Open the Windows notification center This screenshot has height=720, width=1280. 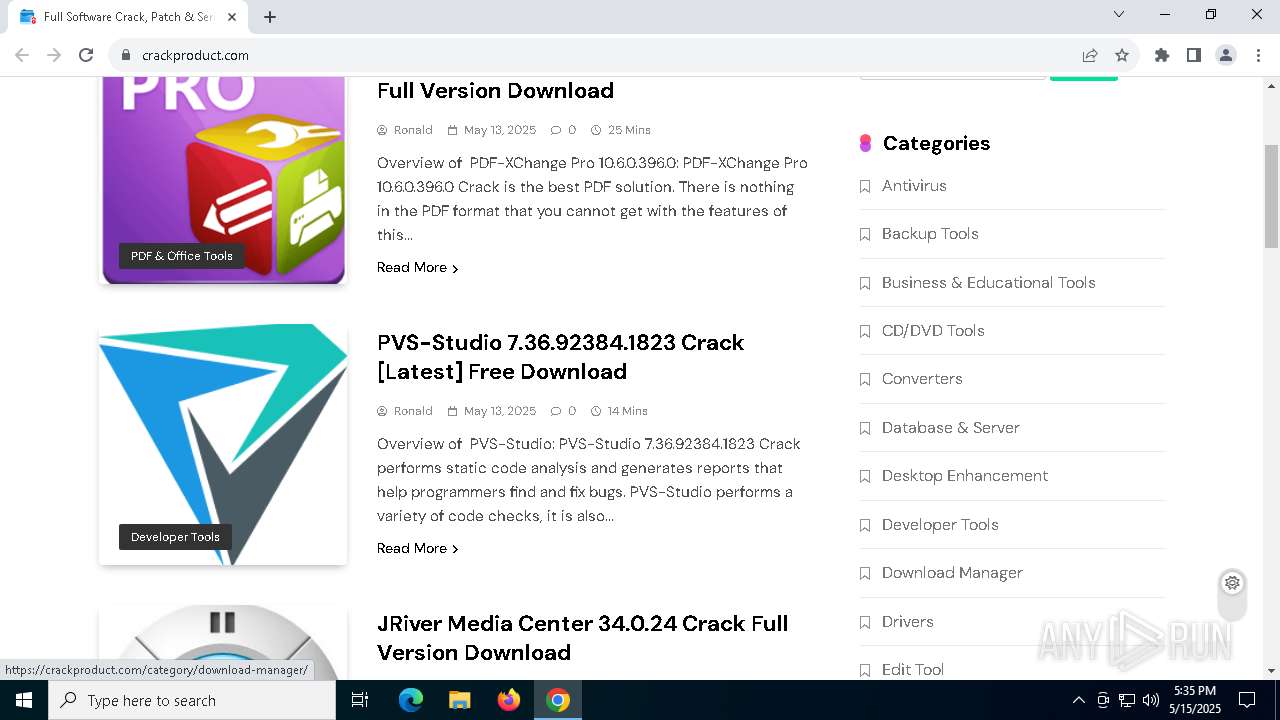coord(1247,700)
